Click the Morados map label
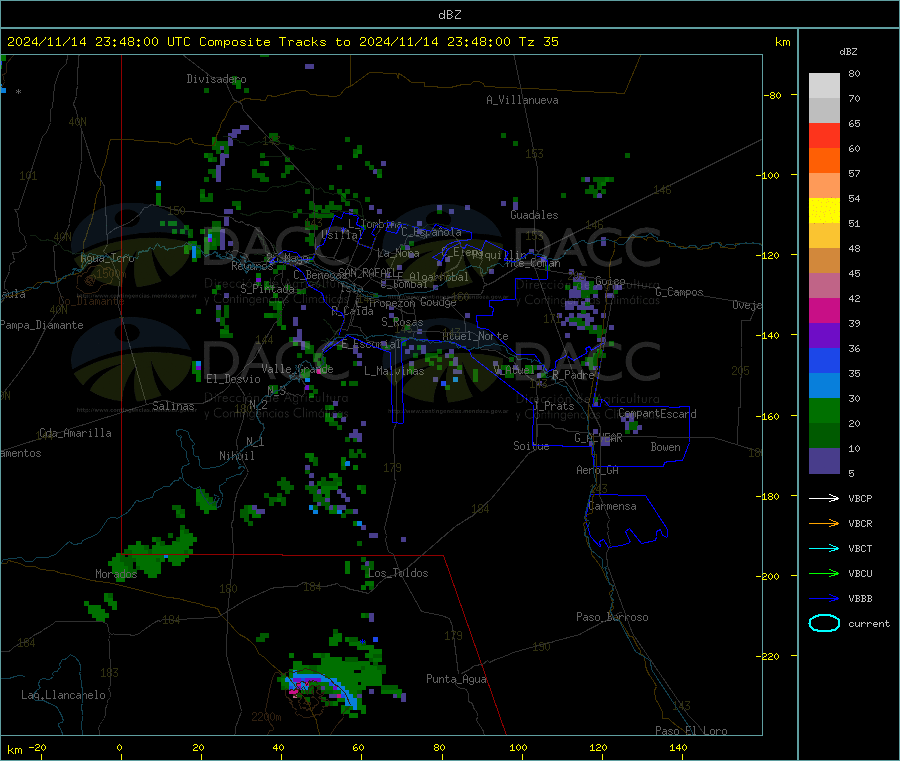900x761 pixels. coord(116,574)
